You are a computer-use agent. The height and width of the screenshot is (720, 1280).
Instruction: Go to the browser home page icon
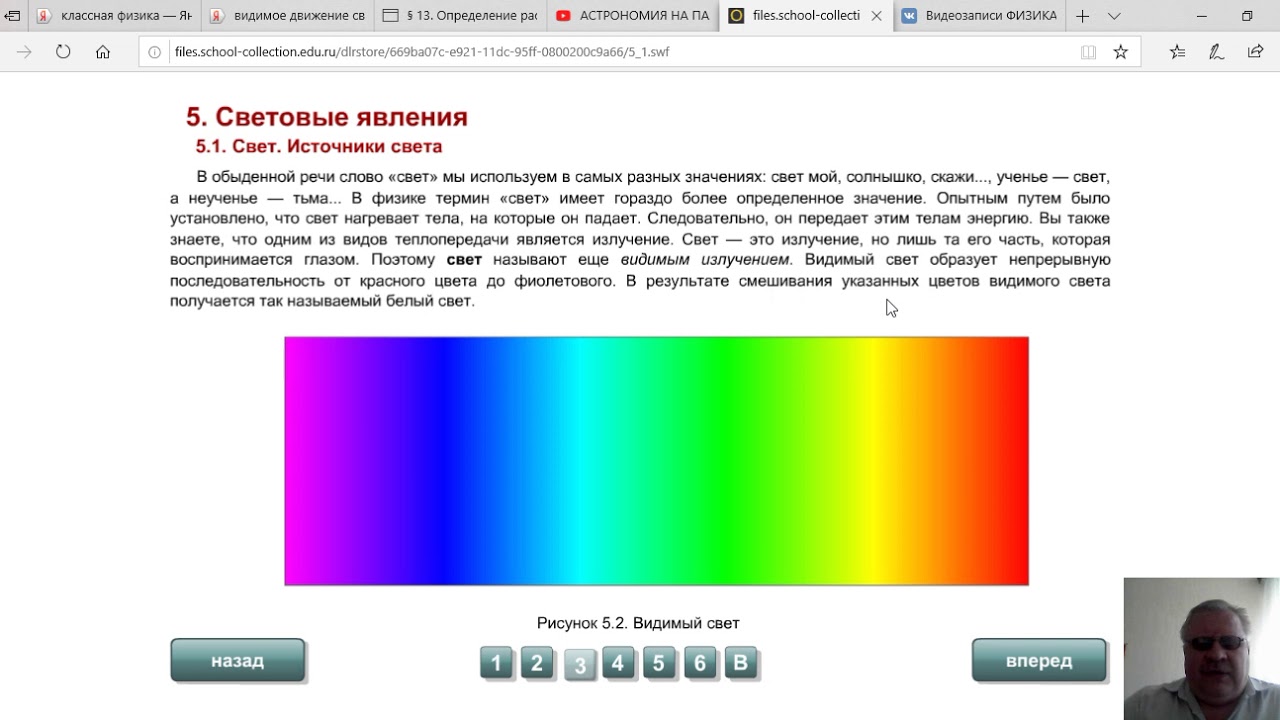click(103, 52)
